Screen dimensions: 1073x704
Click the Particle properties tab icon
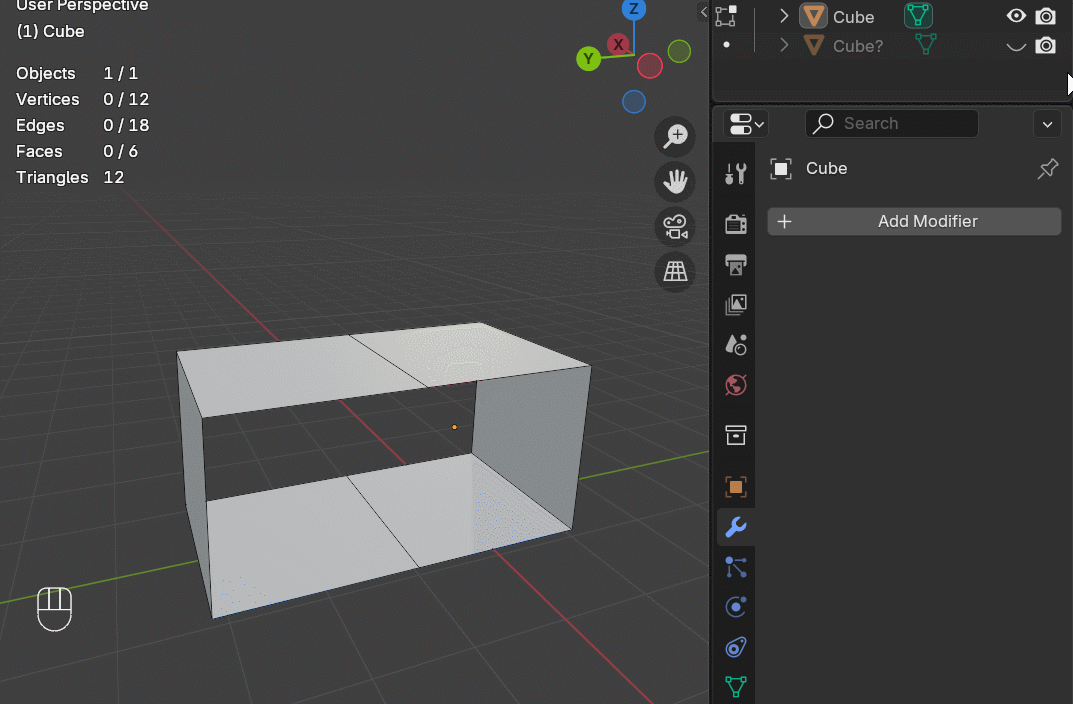coord(735,567)
